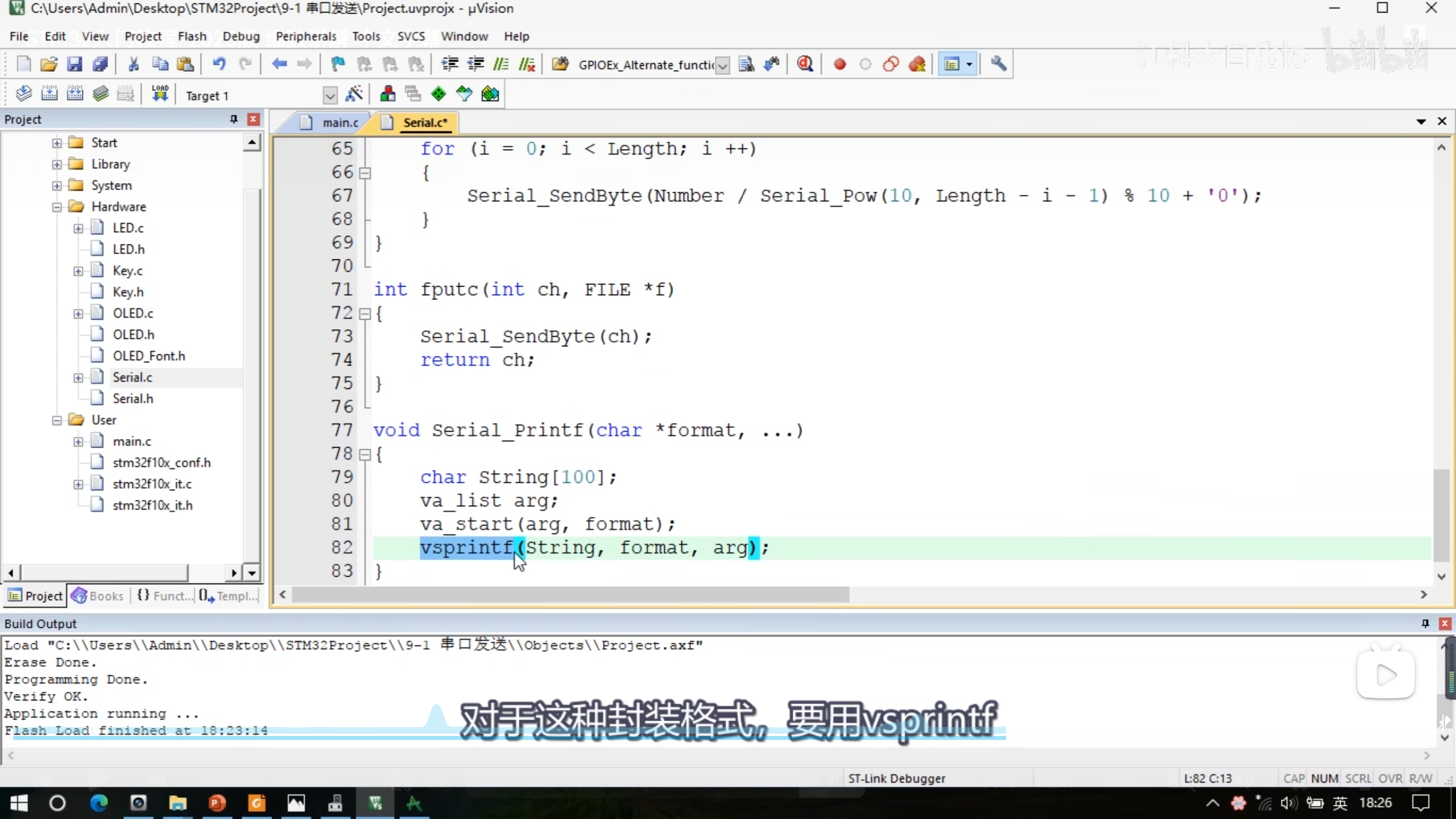Screen dimensions: 1456x819
Task: Expand the Library folder in the project tree
Action: pos(57,164)
